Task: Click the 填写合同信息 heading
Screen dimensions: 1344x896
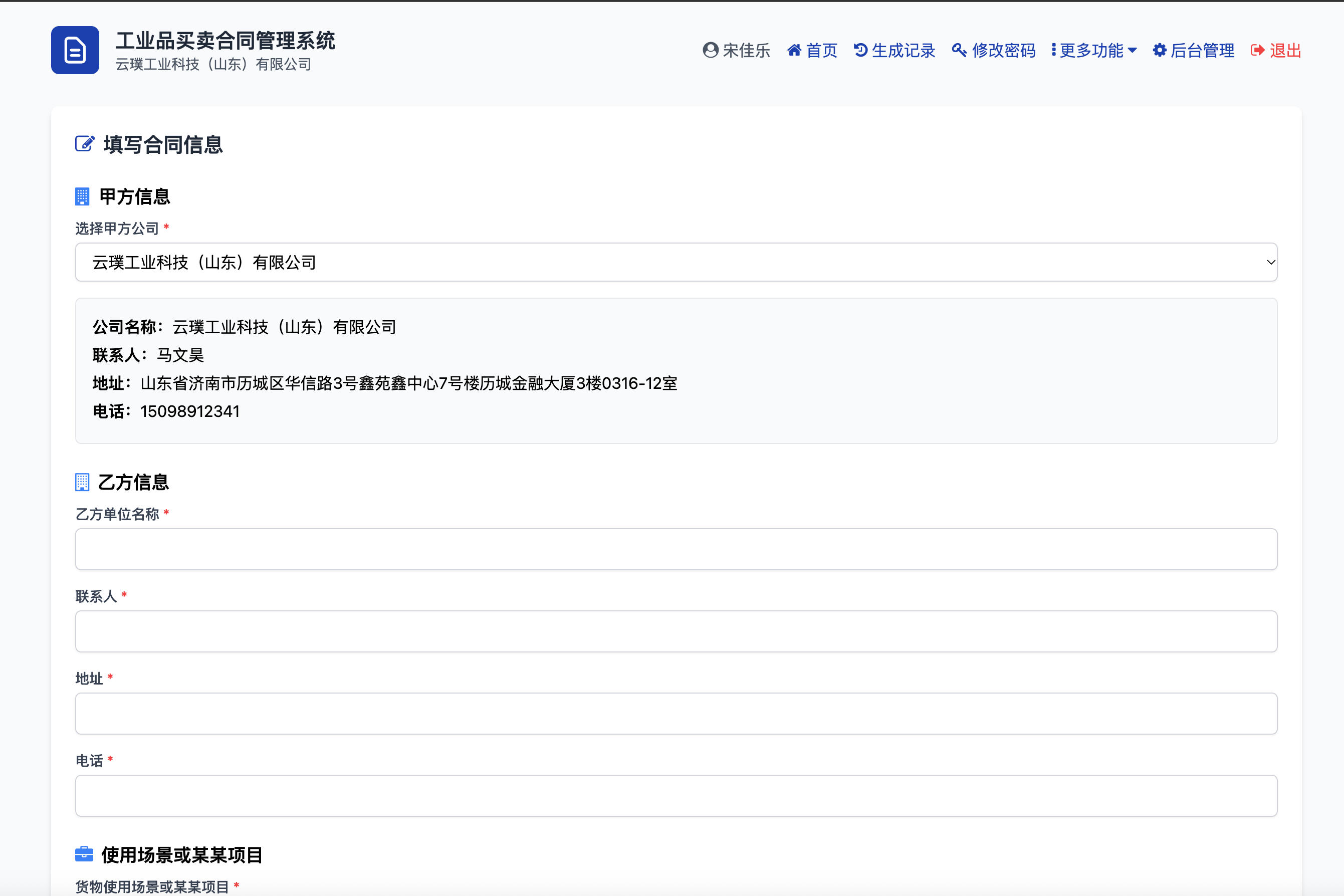Action: [x=163, y=144]
